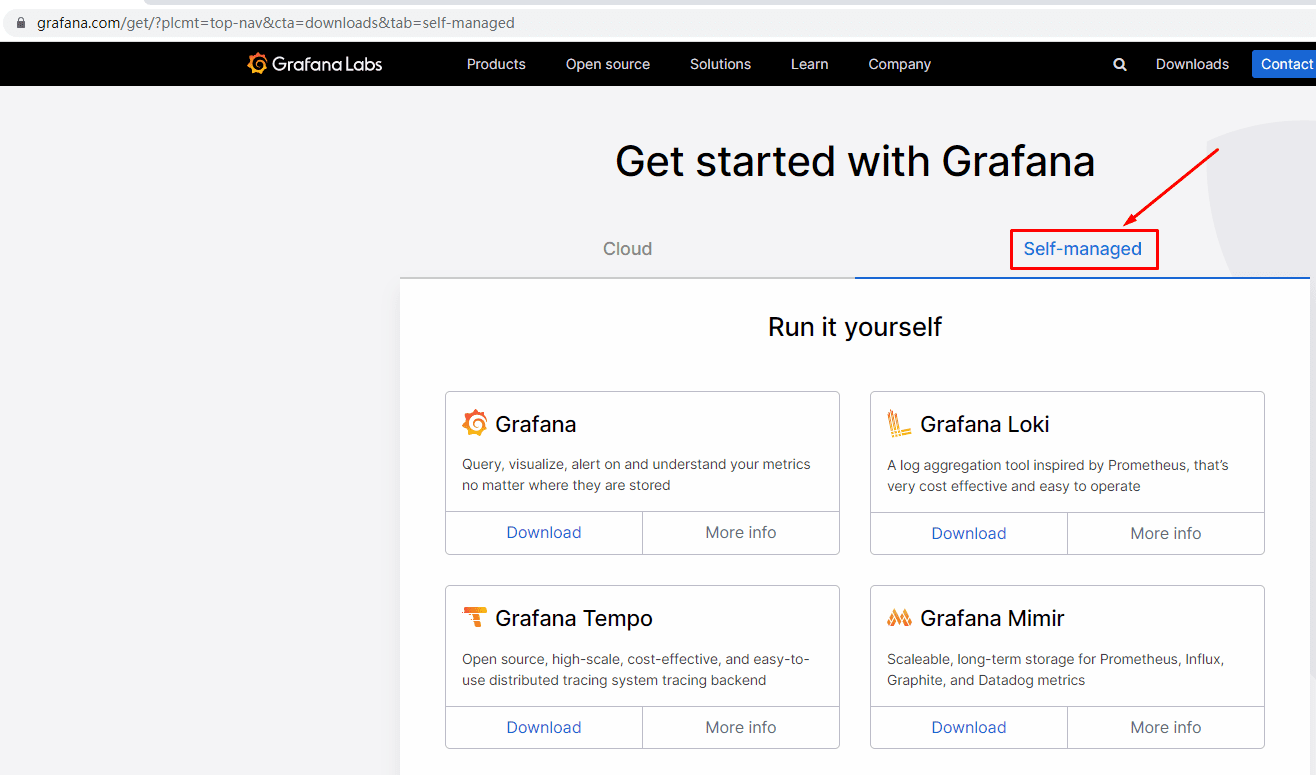Image resolution: width=1316 pixels, height=775 pixels.
Task: Click the 'Grafana Mimir' card title
Action: [x=992, y=618]
